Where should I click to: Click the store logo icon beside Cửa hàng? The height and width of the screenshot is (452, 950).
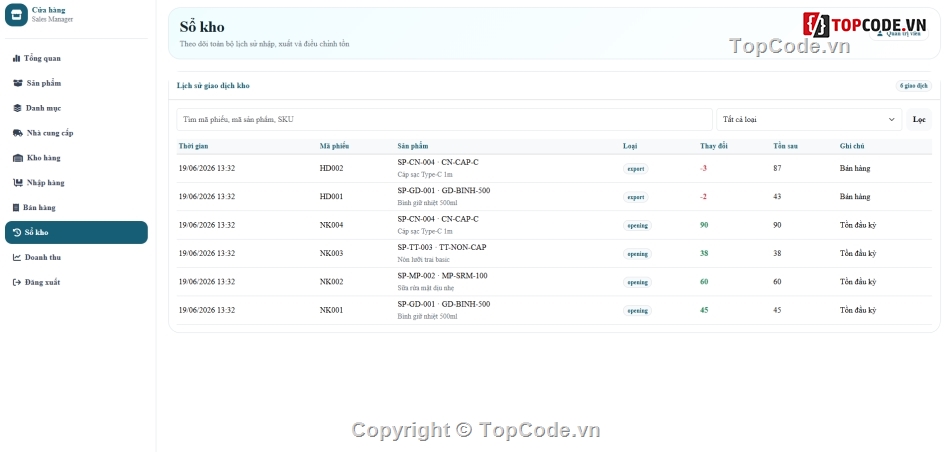(16, 15)
